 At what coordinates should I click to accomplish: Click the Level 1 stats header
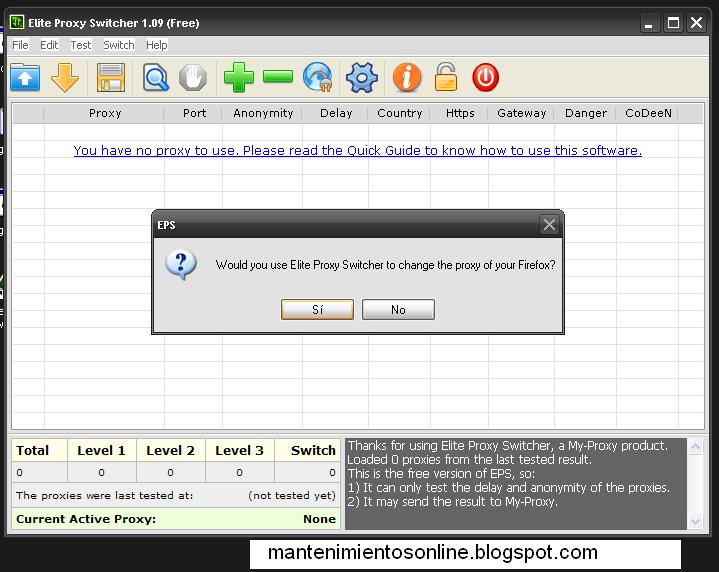point(102,450)
